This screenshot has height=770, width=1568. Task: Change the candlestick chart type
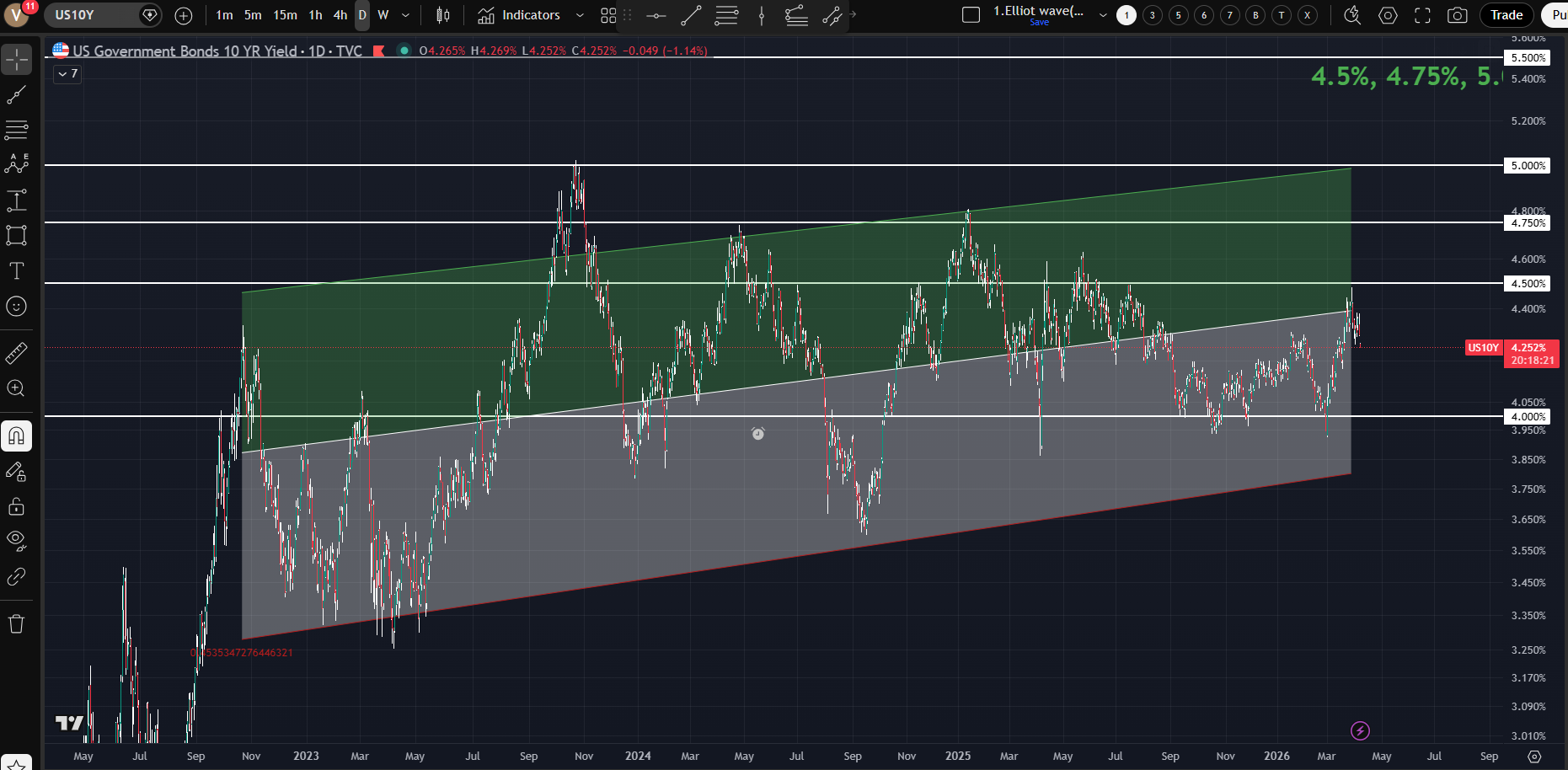(443, 15)
